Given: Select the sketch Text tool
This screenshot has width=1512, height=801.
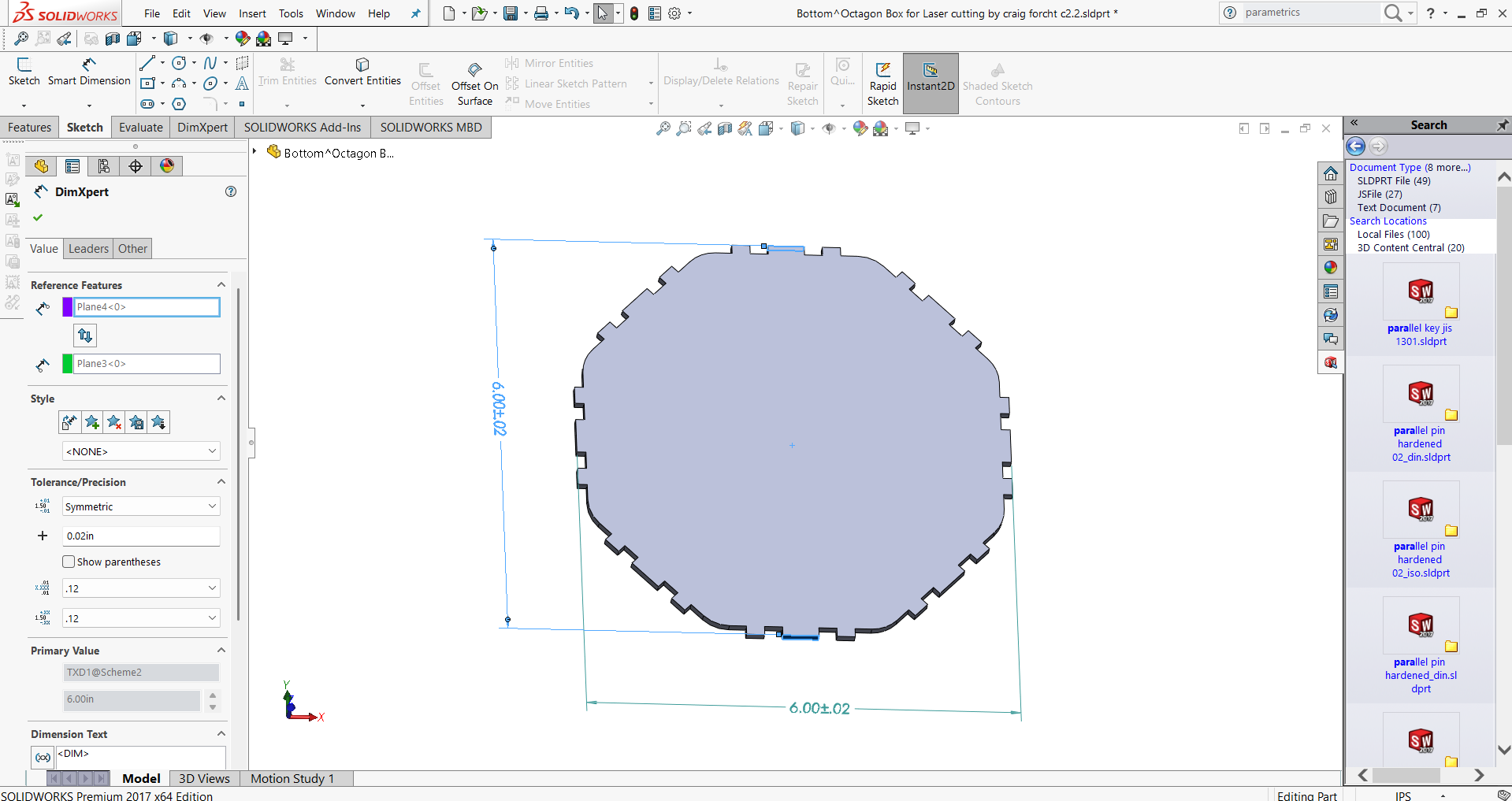Looking at the screenshot, I should click(242, 83).
